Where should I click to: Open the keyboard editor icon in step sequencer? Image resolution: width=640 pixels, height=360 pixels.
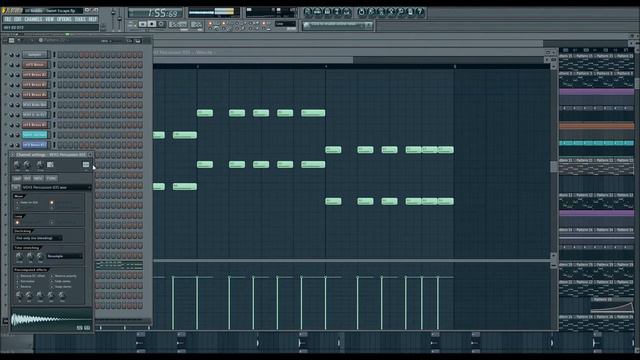click(x=138, y=41)
